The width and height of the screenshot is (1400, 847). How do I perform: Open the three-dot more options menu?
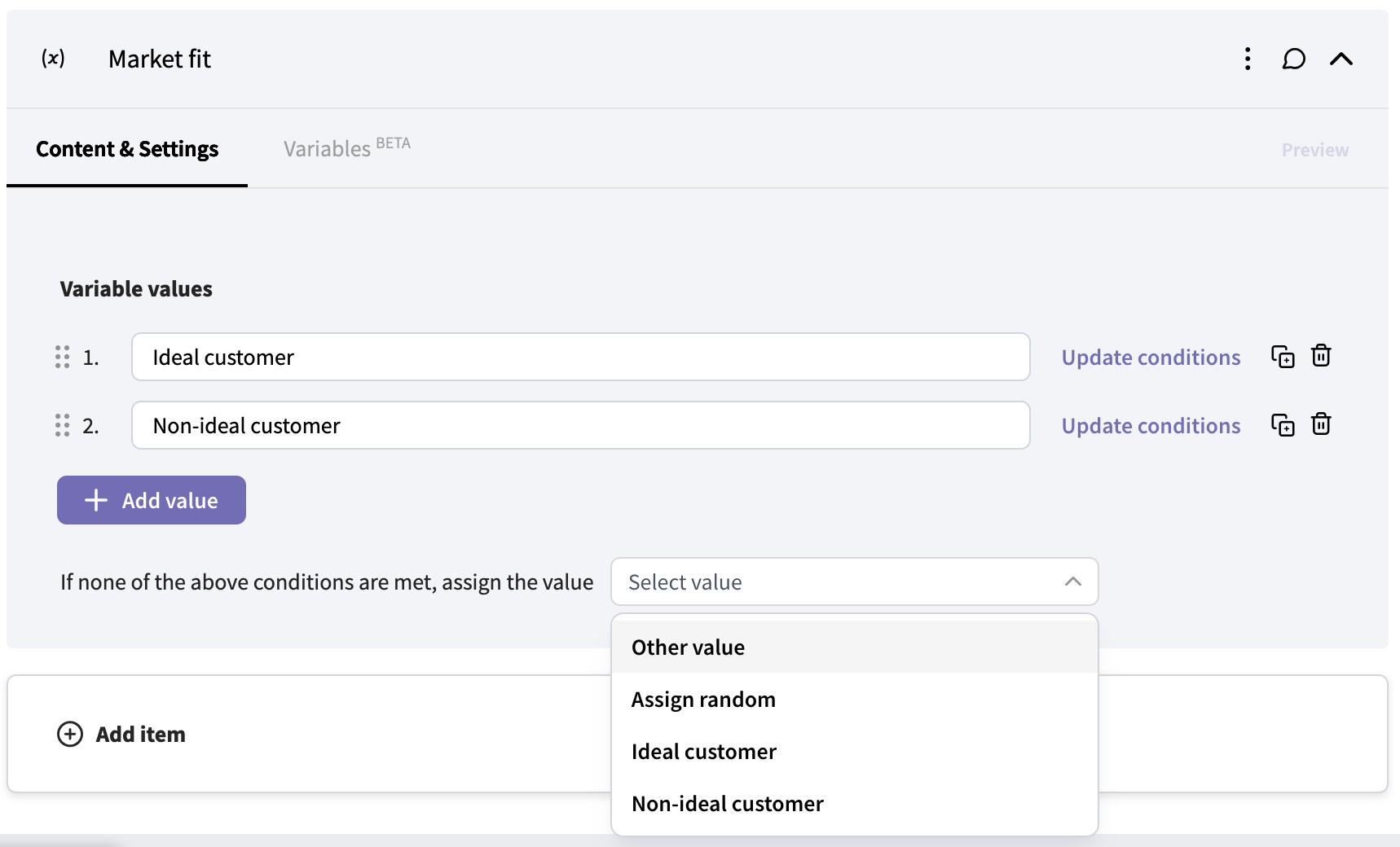[x=1247, y=59]
